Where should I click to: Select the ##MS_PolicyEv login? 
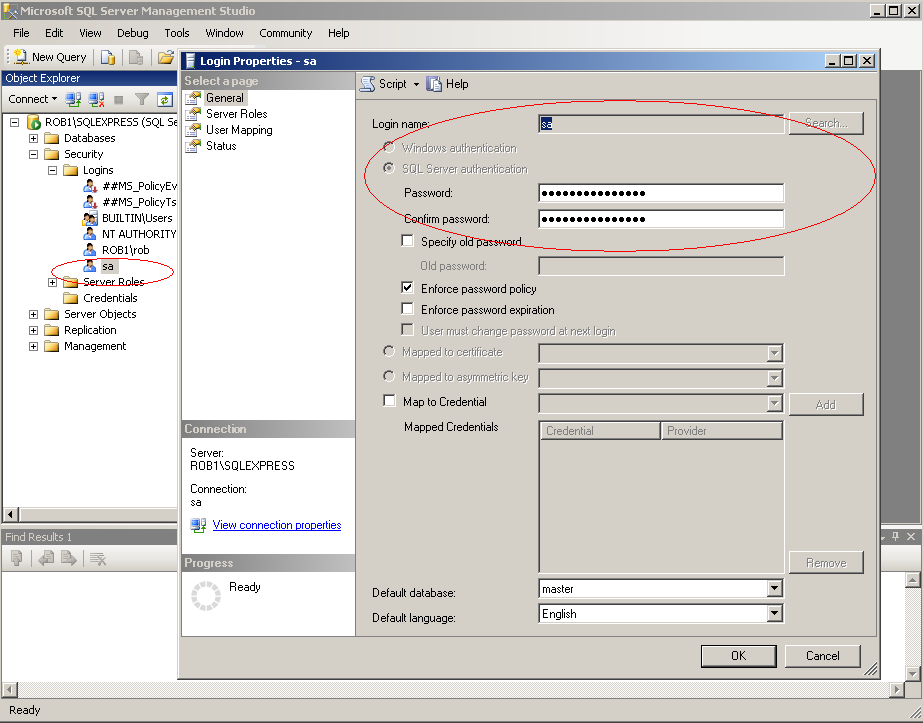coord(140,186)
